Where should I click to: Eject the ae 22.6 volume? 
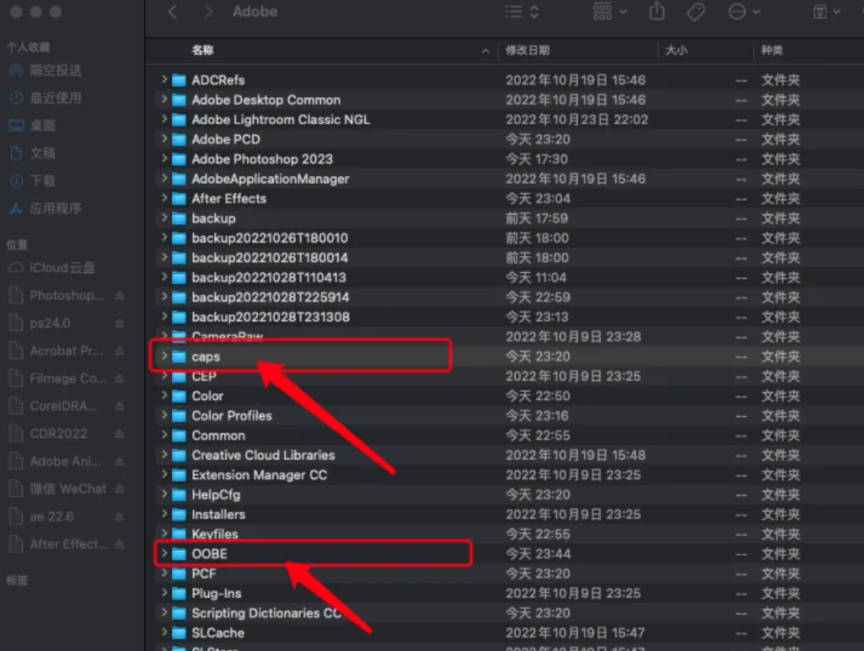coord(120,517)
